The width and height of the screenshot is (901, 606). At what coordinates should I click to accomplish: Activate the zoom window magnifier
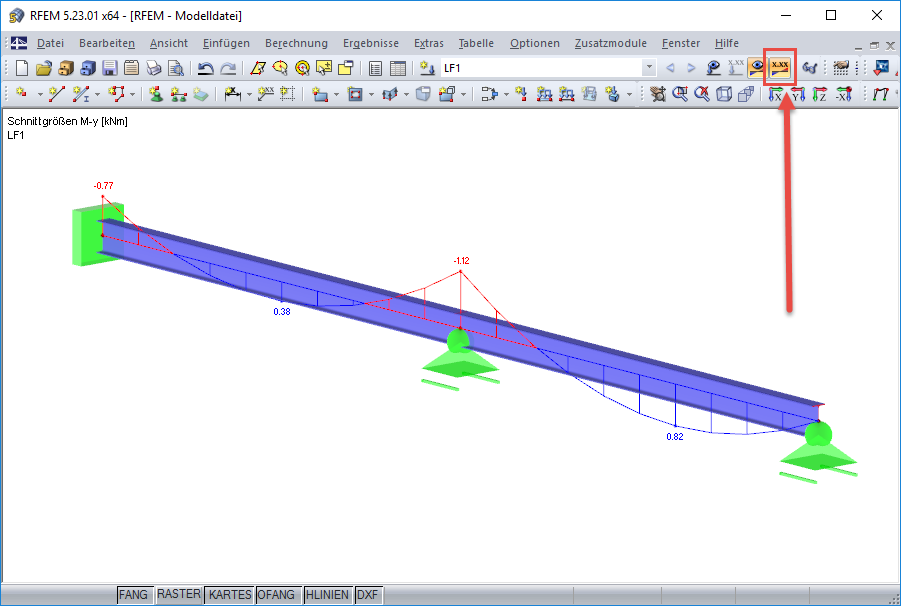680,94
